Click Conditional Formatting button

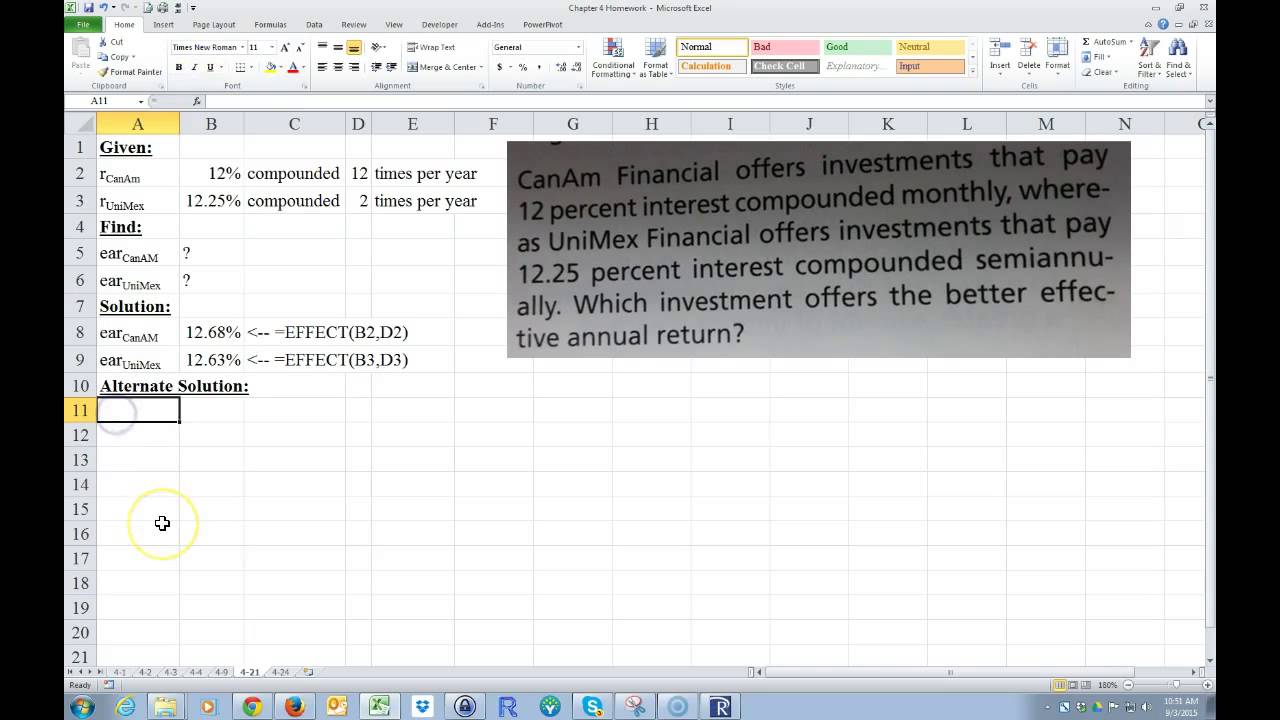(613, 58)
